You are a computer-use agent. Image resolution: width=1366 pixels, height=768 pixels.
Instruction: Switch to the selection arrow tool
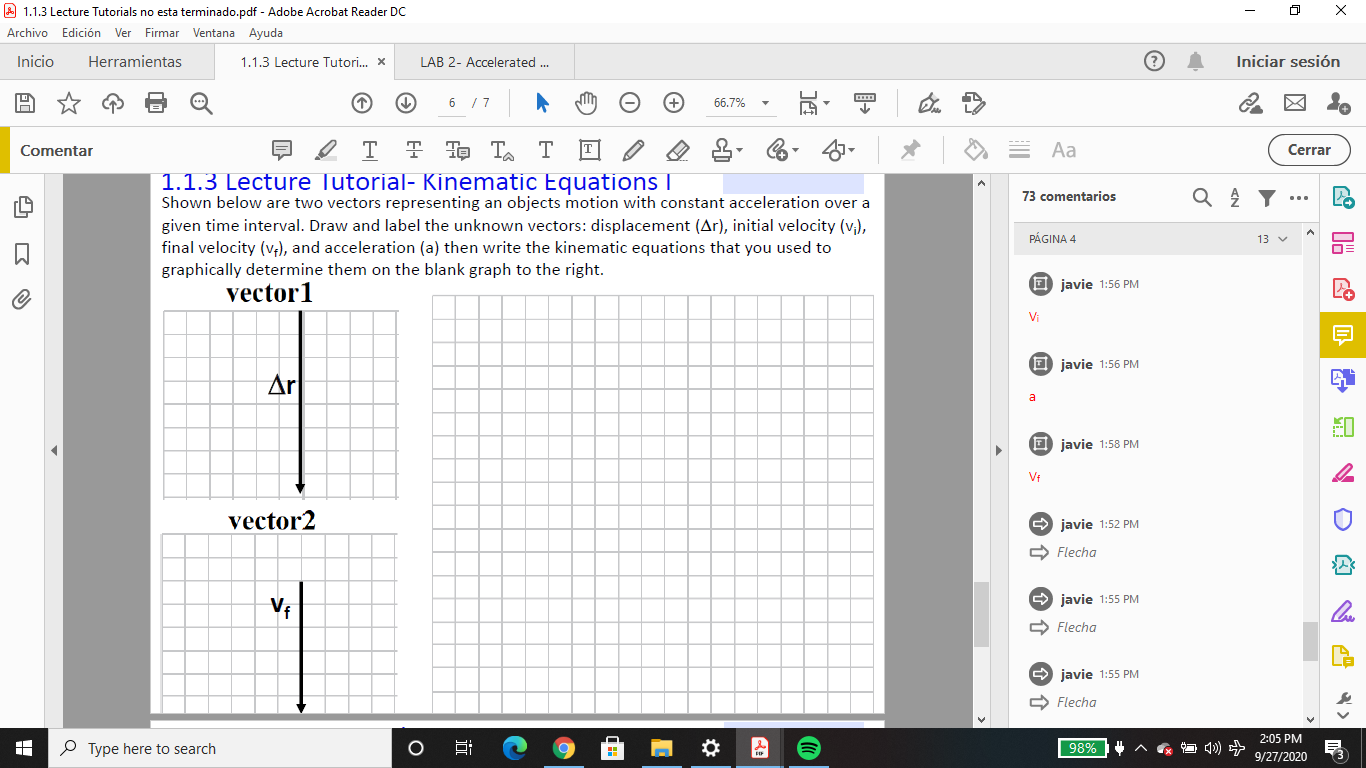point(541,102)
